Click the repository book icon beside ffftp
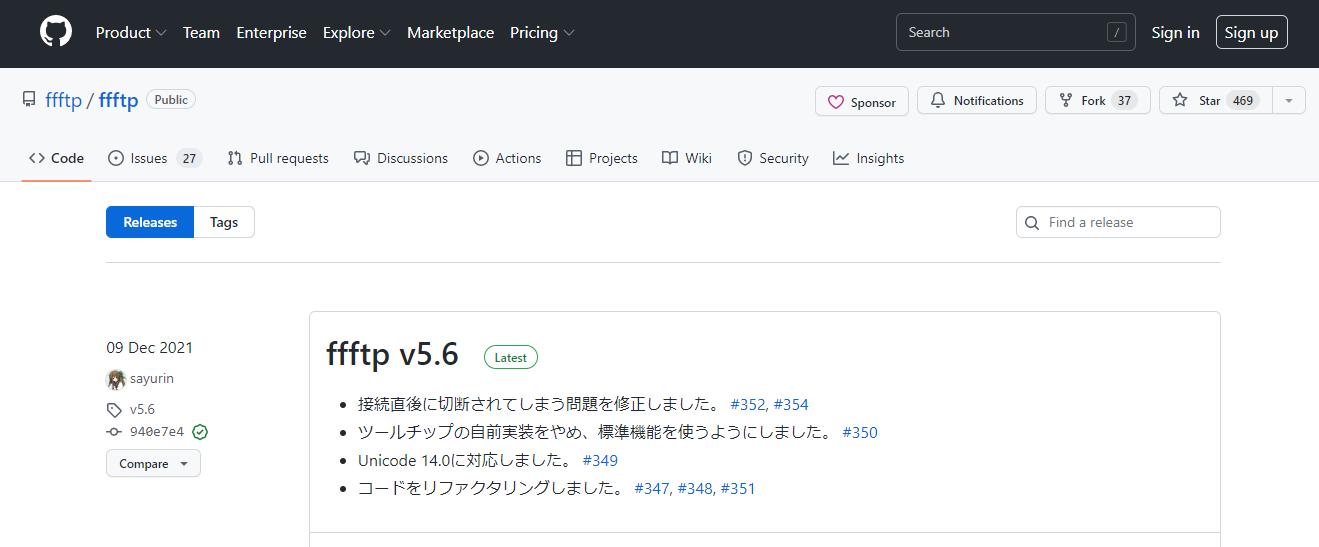 (29, 99)
